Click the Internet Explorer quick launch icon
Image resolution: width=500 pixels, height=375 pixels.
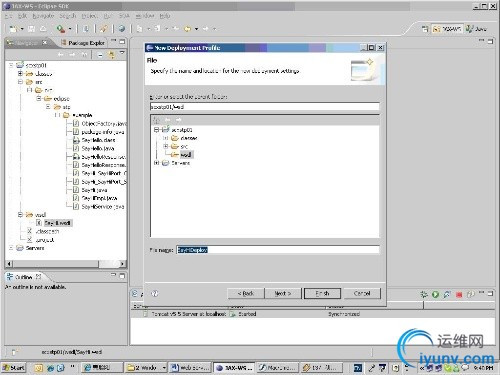[50, 368]
